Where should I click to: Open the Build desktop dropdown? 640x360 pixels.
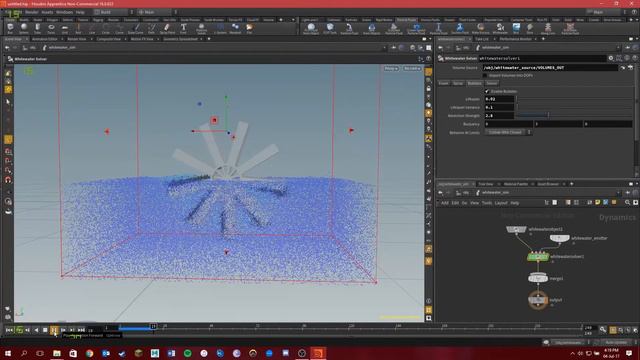[x=113, y=12]
